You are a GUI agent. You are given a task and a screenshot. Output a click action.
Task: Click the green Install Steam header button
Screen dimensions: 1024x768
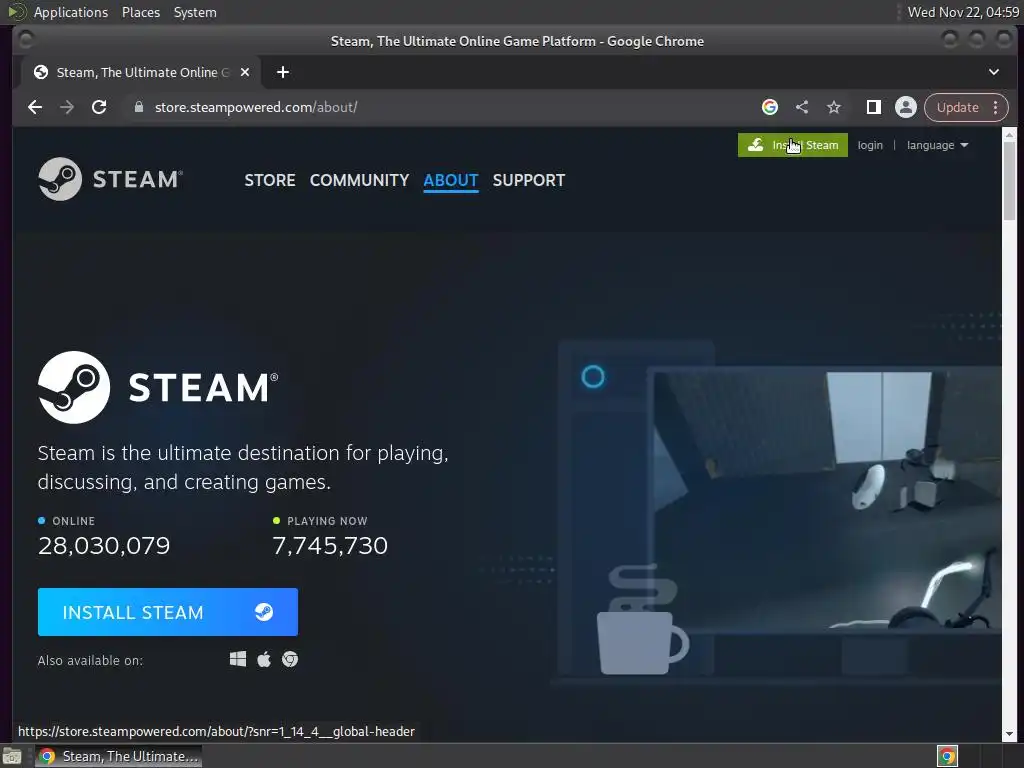tap(793, 145)
